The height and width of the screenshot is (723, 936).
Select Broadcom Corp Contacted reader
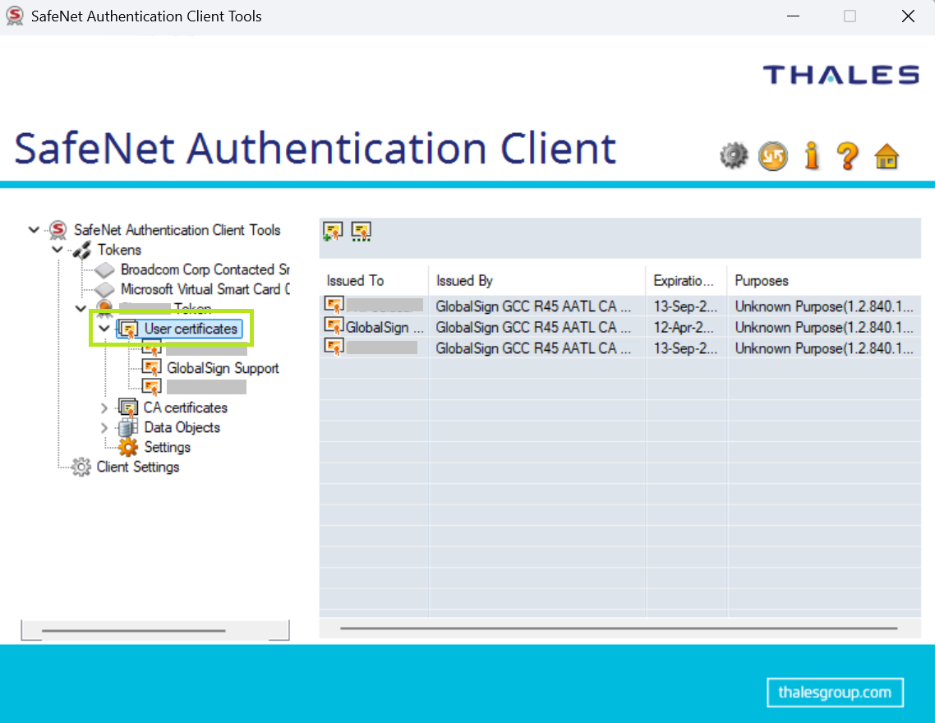pos(204,270)
